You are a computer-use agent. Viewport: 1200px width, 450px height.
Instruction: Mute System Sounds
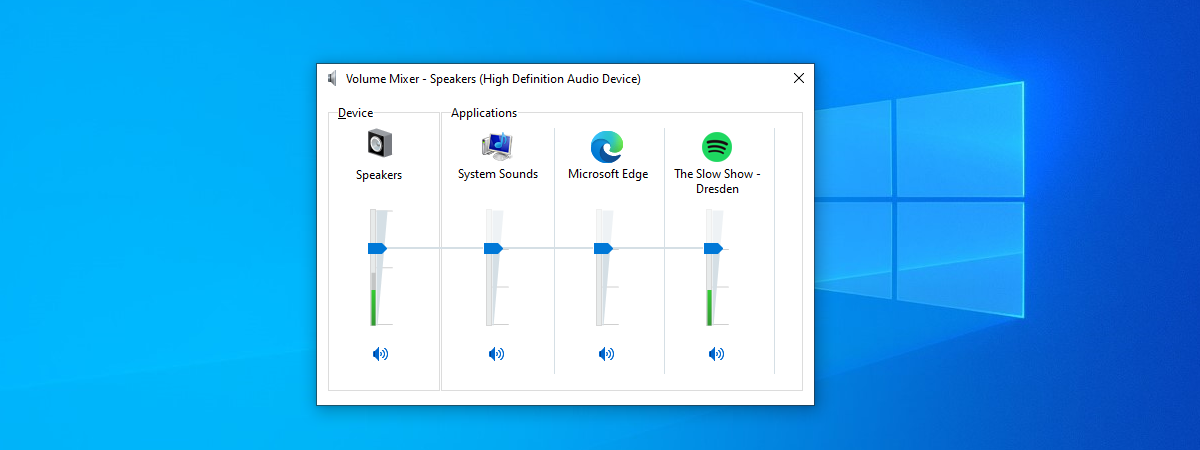(x=497, y=353)
